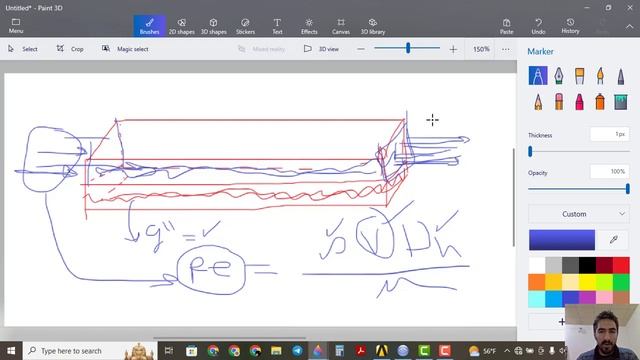
Task: Select the Fill bucket tool
Action: point(621,102)
